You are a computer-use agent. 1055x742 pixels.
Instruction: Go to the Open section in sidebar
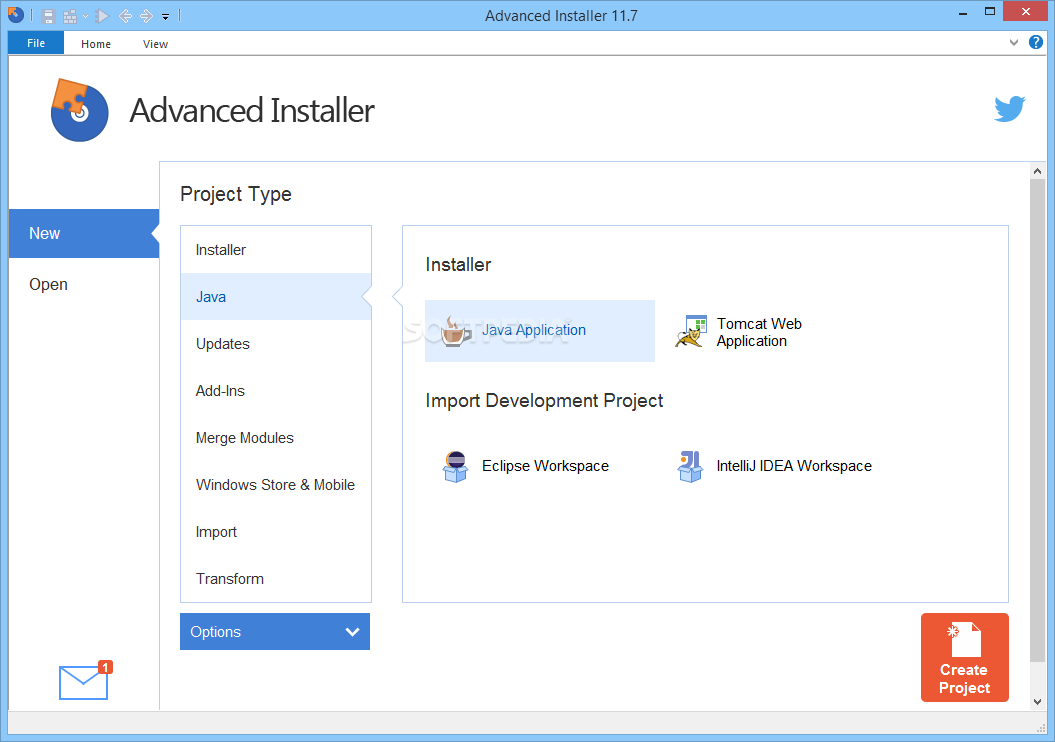(x=48, y=285)
